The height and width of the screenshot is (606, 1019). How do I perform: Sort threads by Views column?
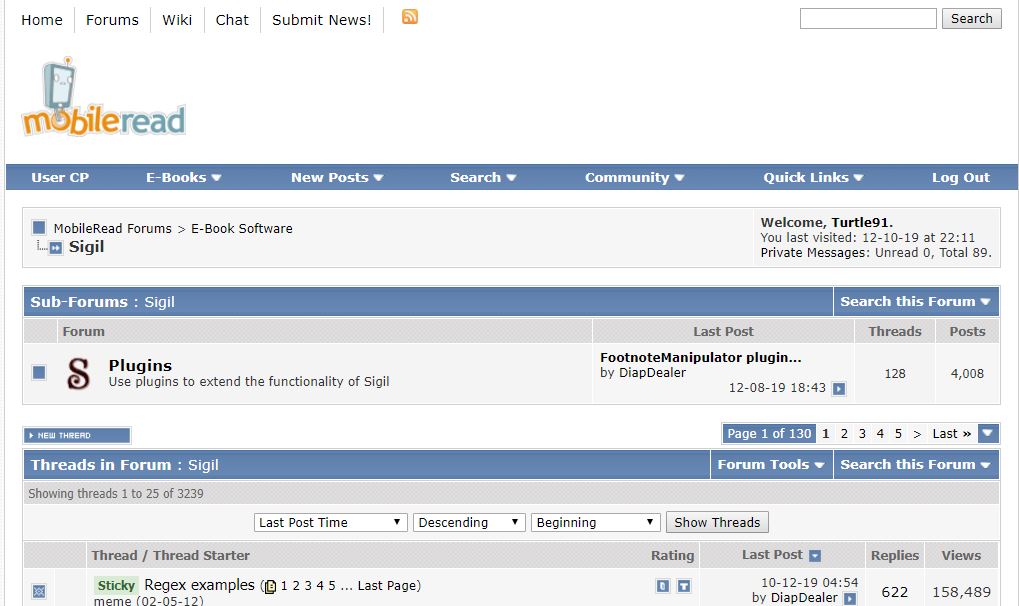tap(961, 556)
